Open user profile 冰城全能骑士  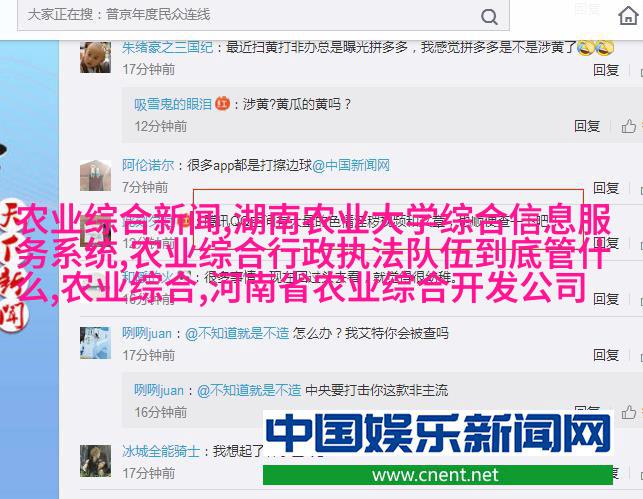pos(161,451)
